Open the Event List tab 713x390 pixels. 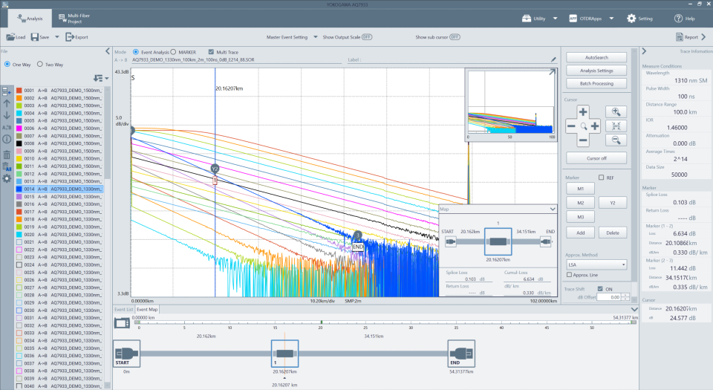[124, 309]
